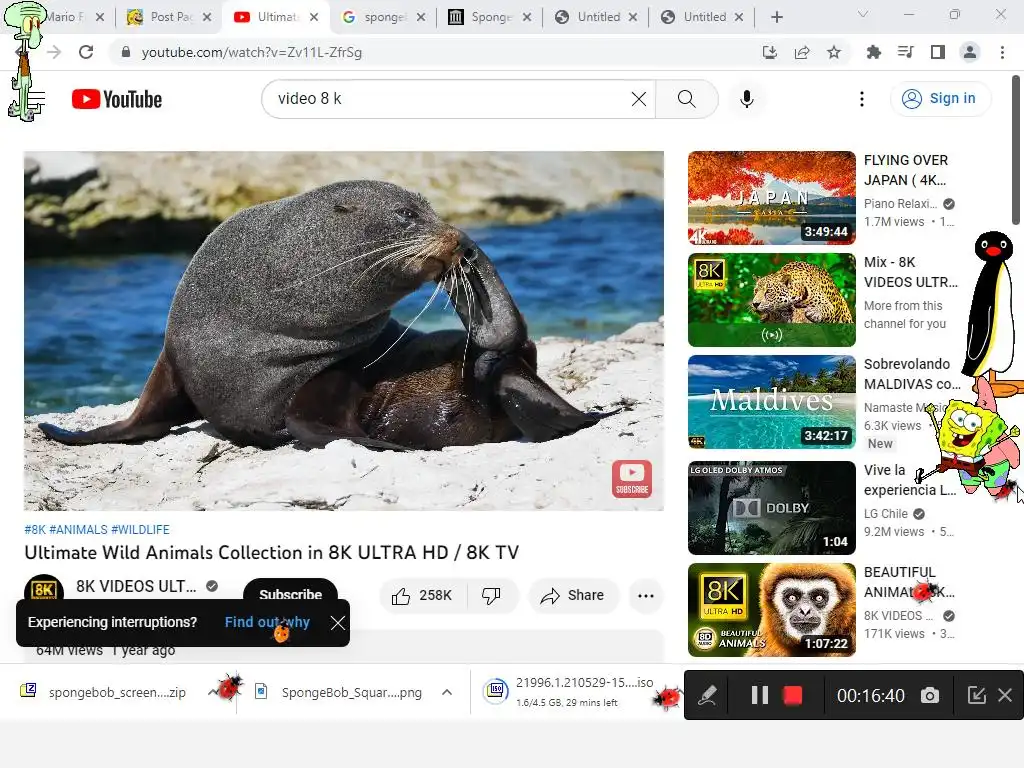Share this page icon in address bar

802,52
